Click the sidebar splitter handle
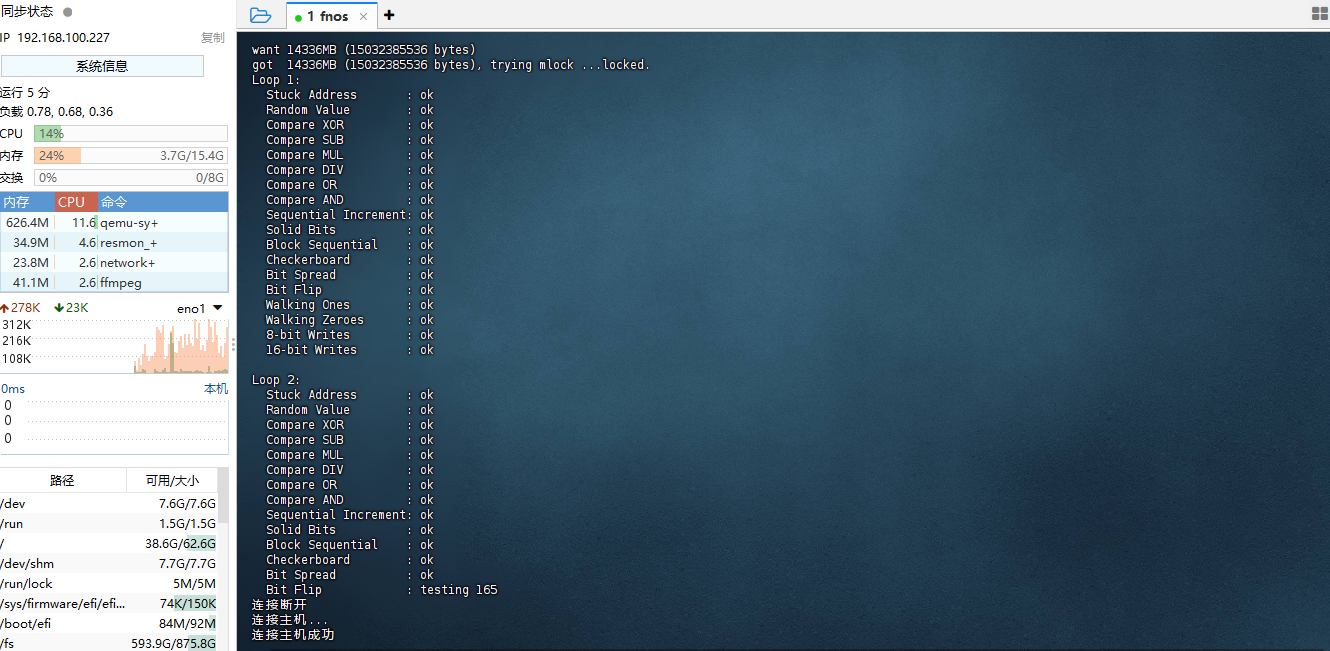Viewport: 1330px width, 651px height. coord(233,344)
